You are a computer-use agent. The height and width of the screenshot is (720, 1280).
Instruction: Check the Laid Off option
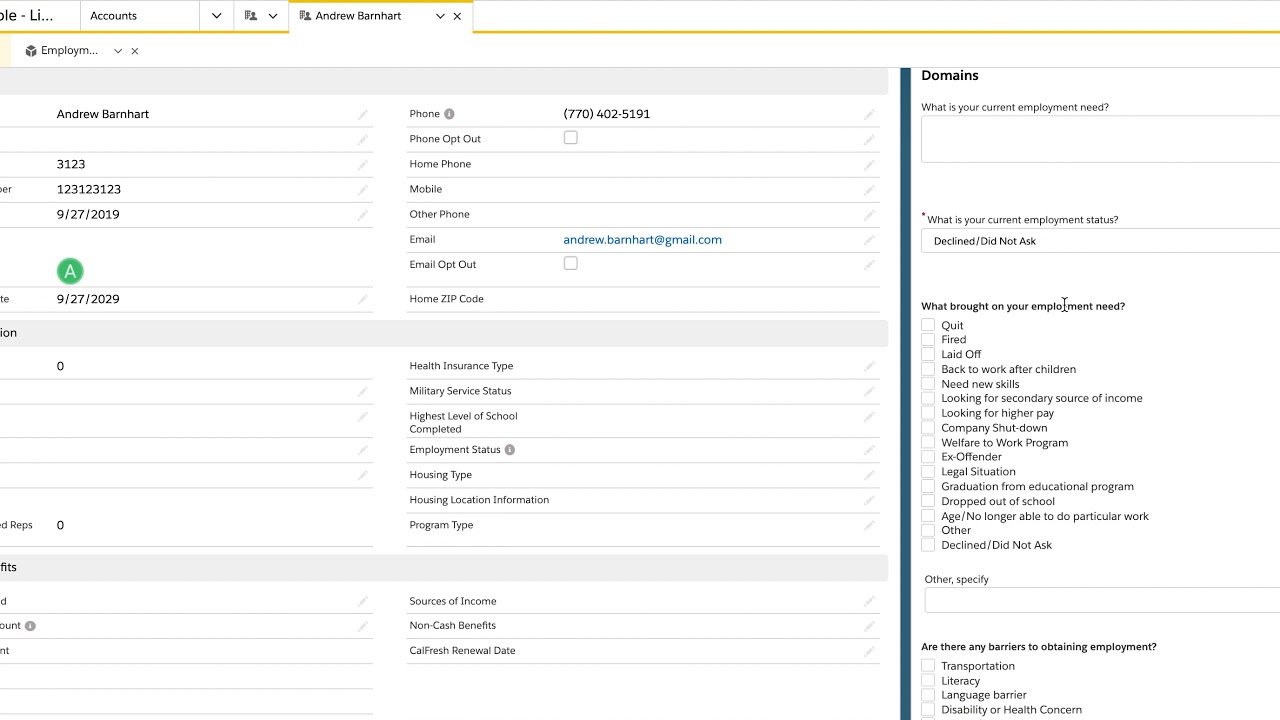[928, 354]
